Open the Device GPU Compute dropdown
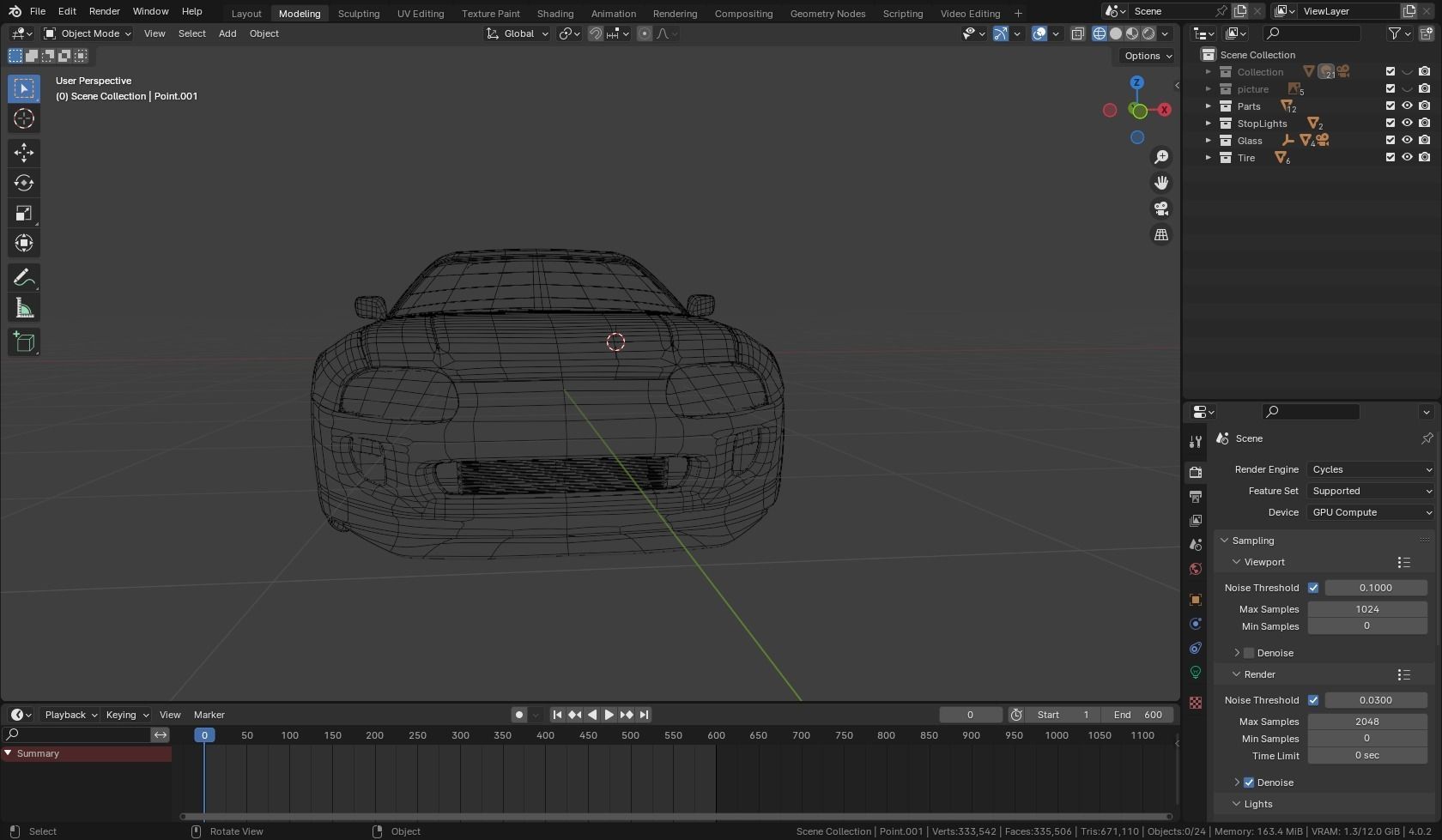Screen dimensions: 1442x840 (1371, 512)
